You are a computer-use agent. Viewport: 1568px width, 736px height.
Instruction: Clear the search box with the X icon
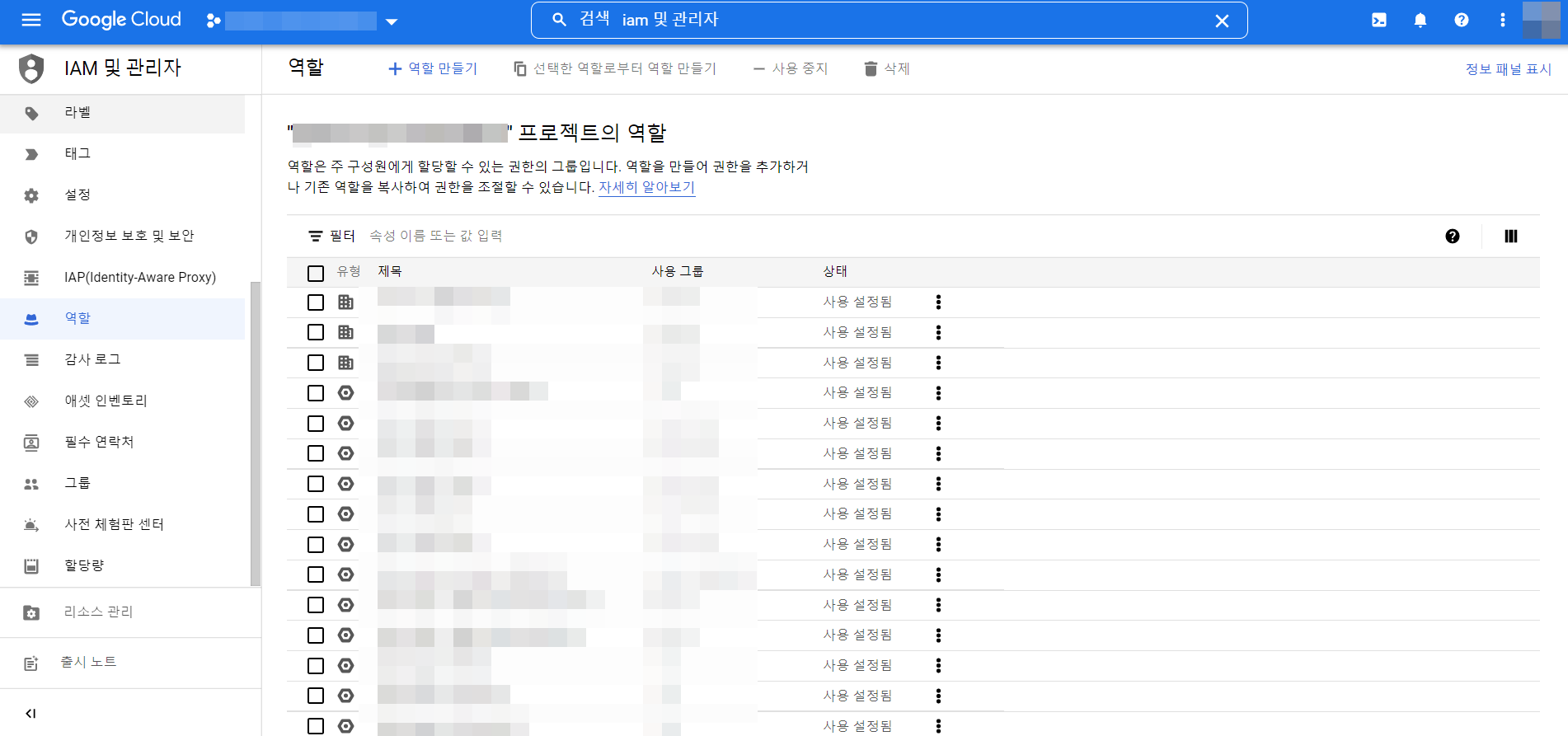coord(1222,21)
